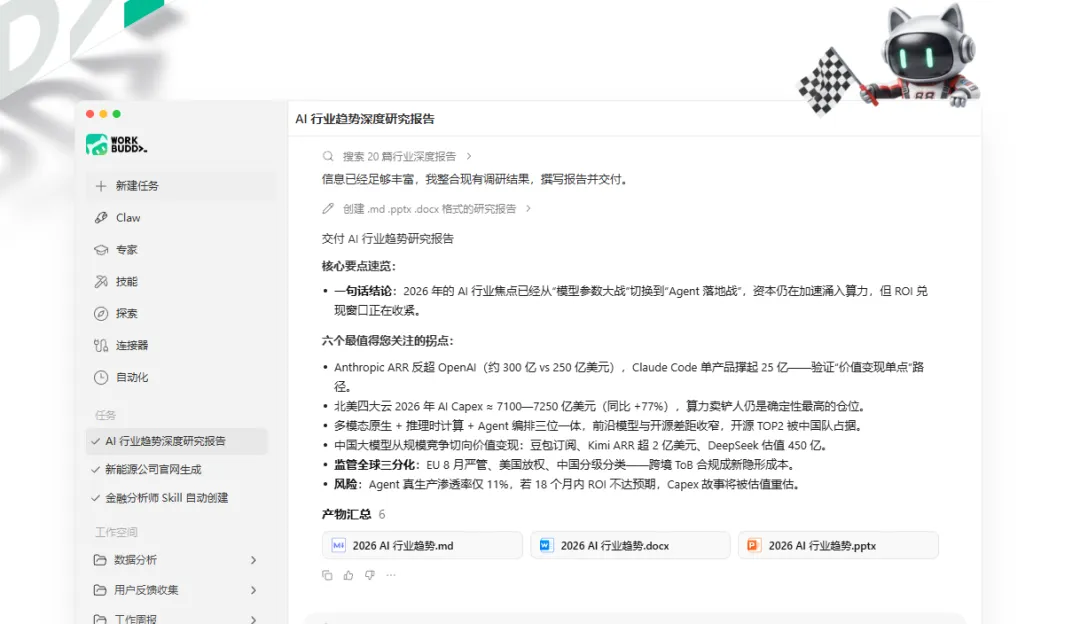Click the 任务 section label
Viewport: 1080px width, 624px height.
tap(105, 415)
